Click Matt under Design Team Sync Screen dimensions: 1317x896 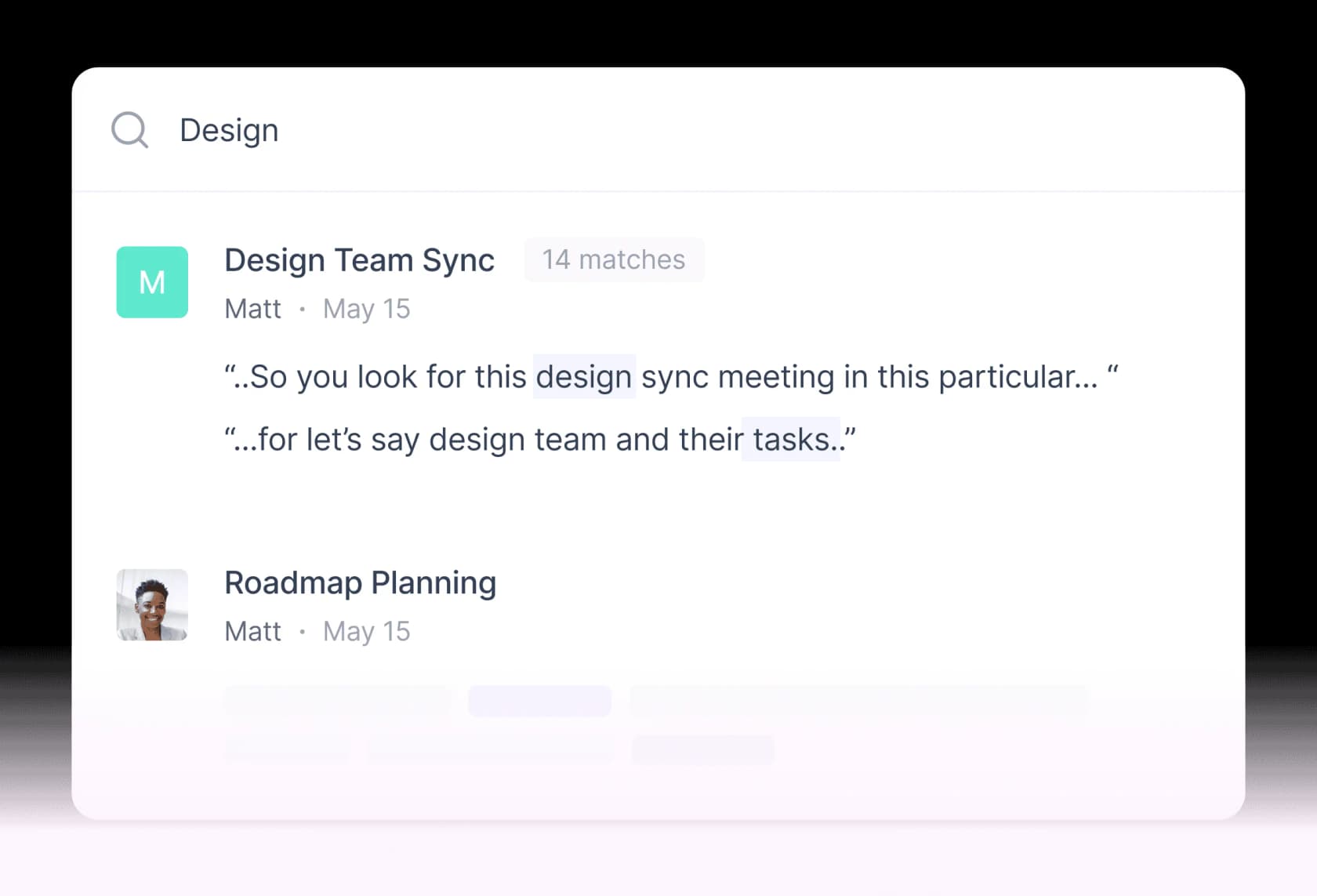point(252,309)
